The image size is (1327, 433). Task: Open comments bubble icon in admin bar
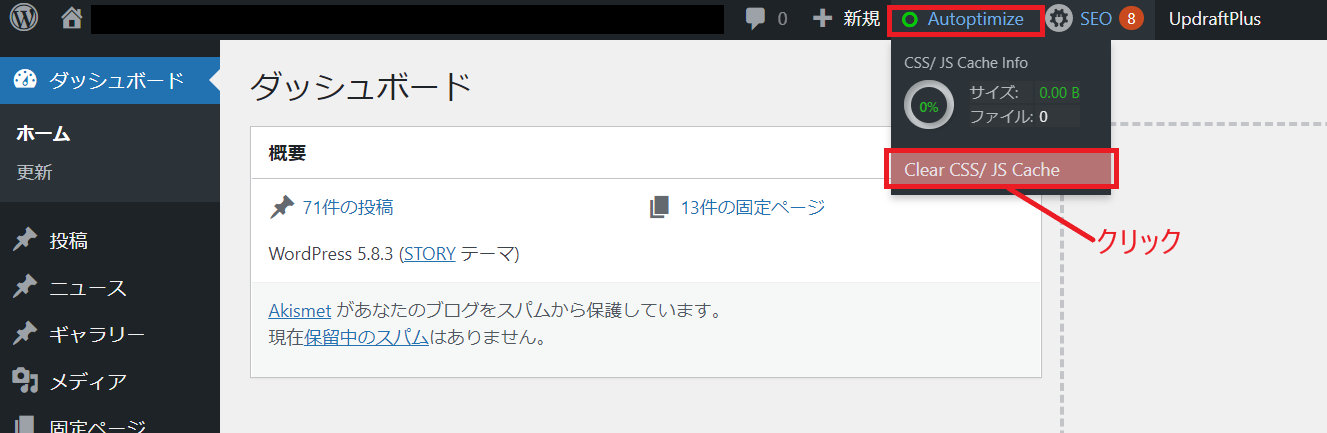tap(757, 19)
